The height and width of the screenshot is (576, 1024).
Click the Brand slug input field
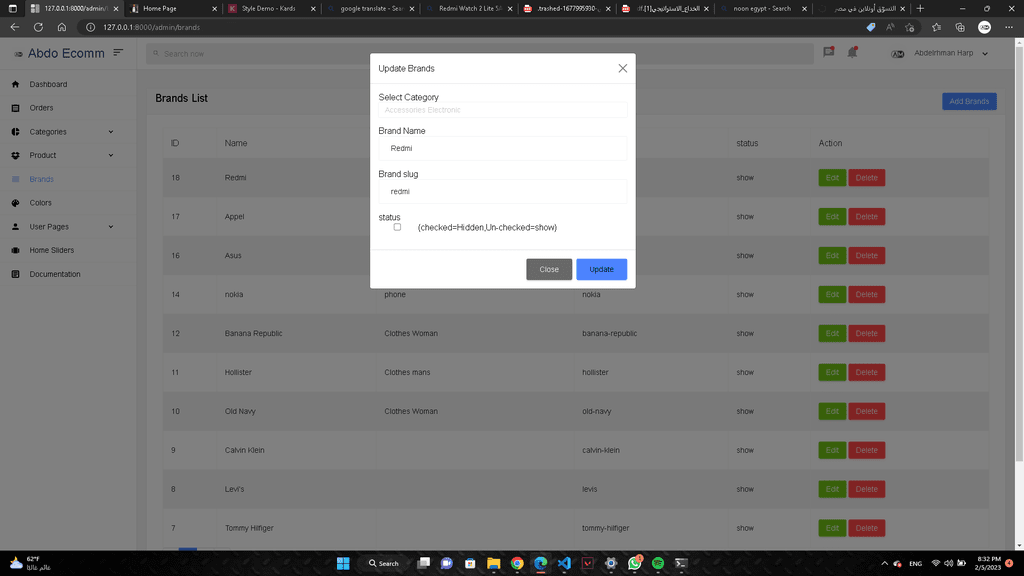pos(503,191)
